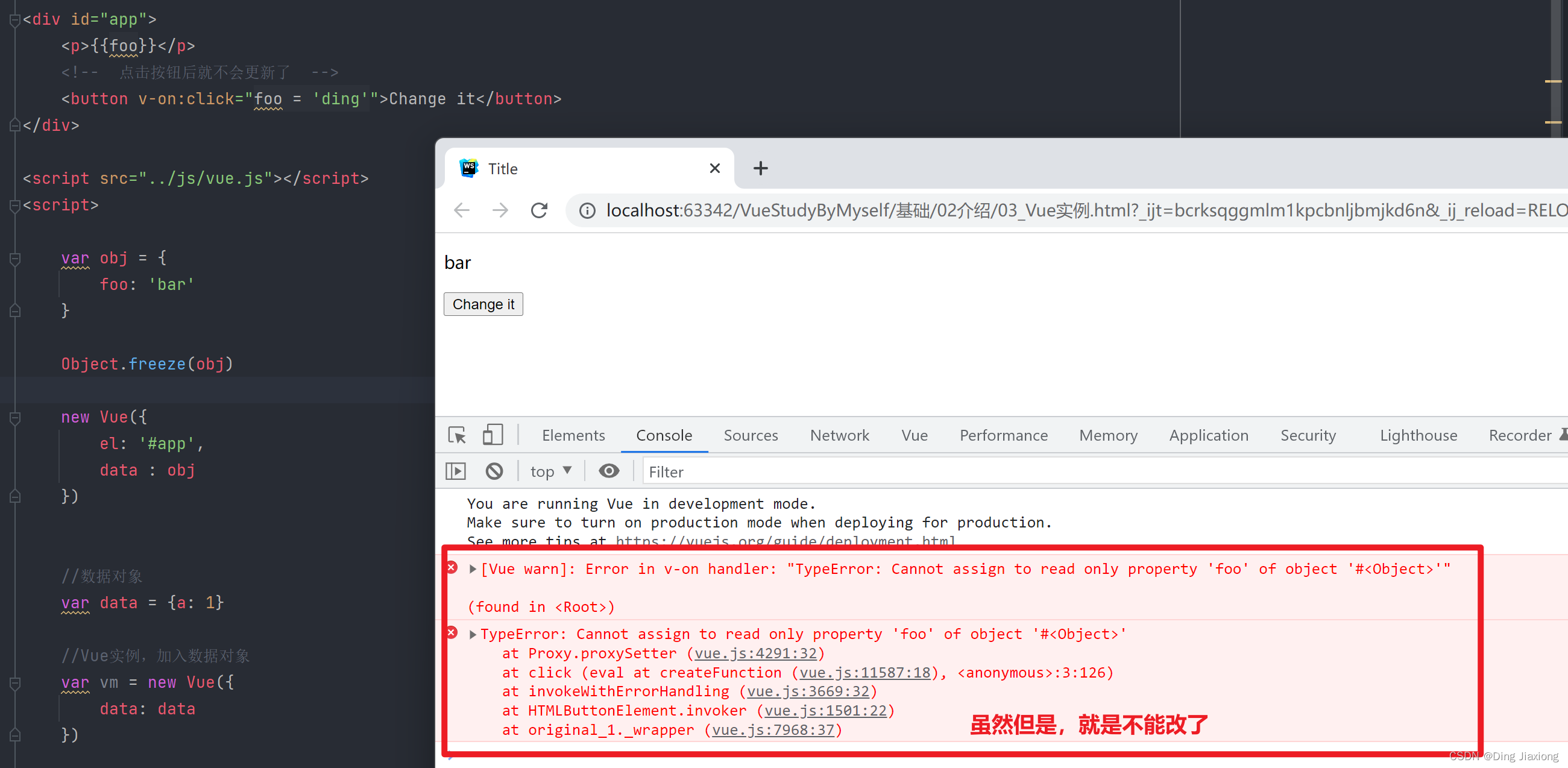Viewport: 1568px width, 768px height.
Task: Clear the console with the ban icon
Action: (x=494, y=471)
